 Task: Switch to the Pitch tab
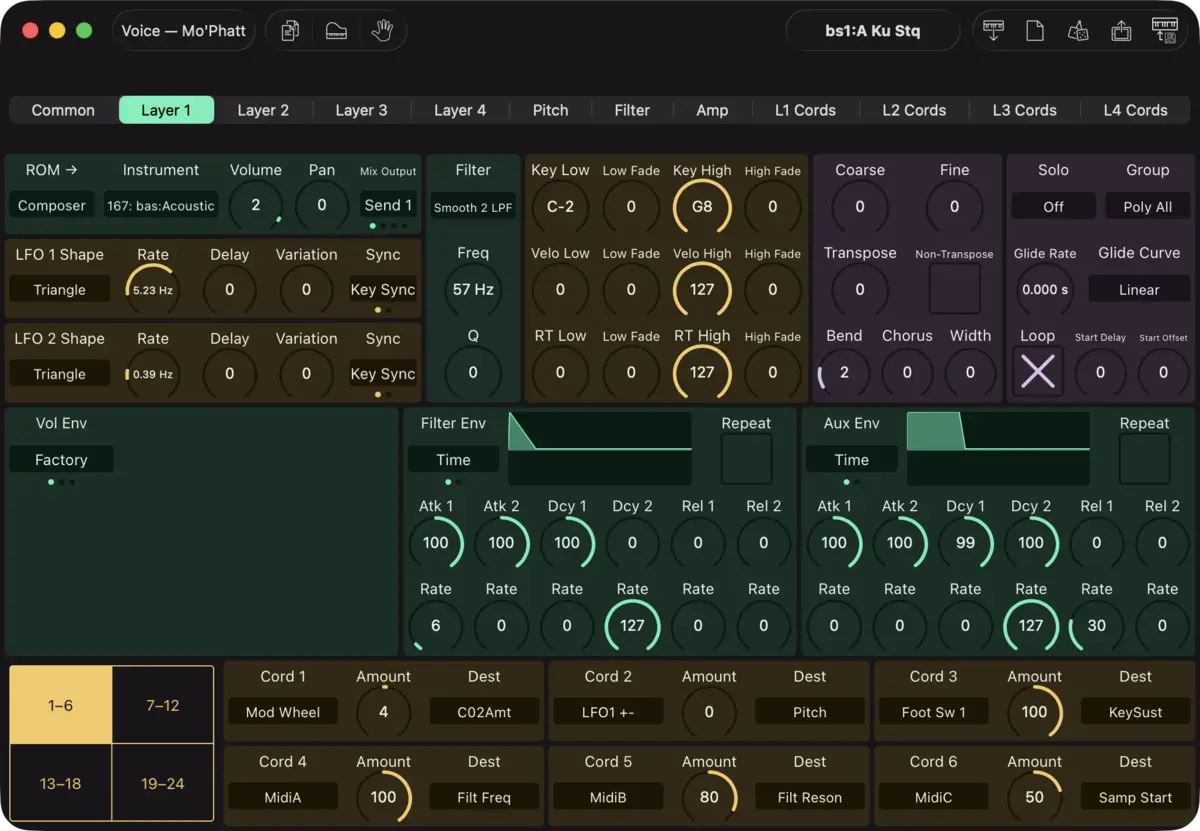[x=550, y=110]
